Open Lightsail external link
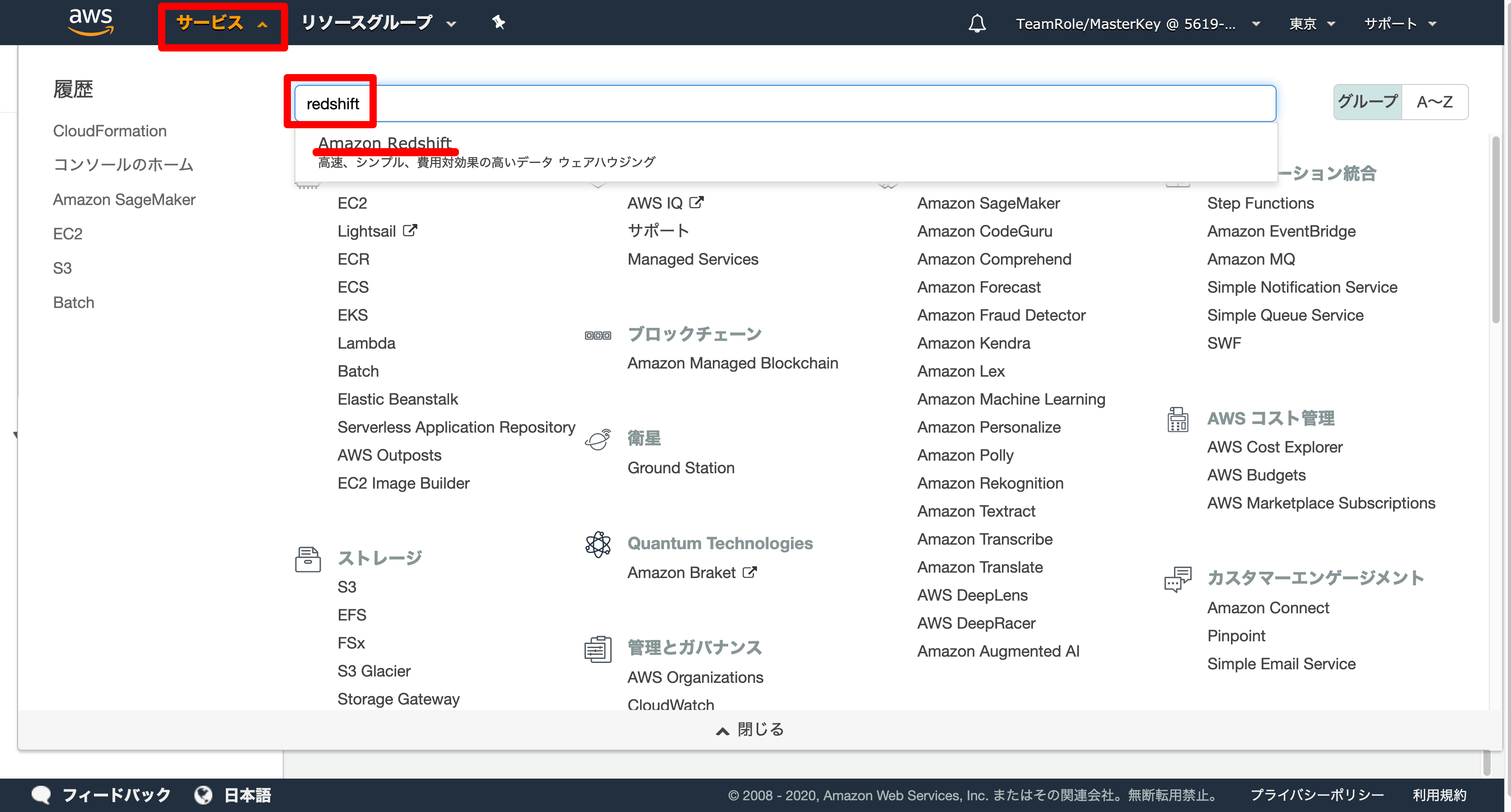Image resolution: width=1511 pixels, height=812 pixels. (377, 231)
